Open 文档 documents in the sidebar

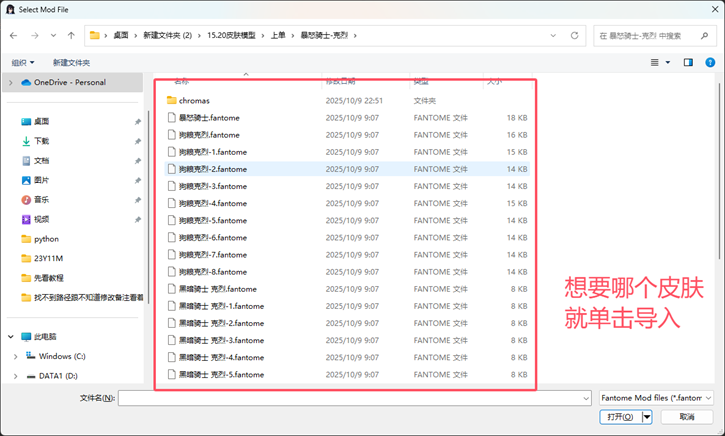tap(41, 161)
